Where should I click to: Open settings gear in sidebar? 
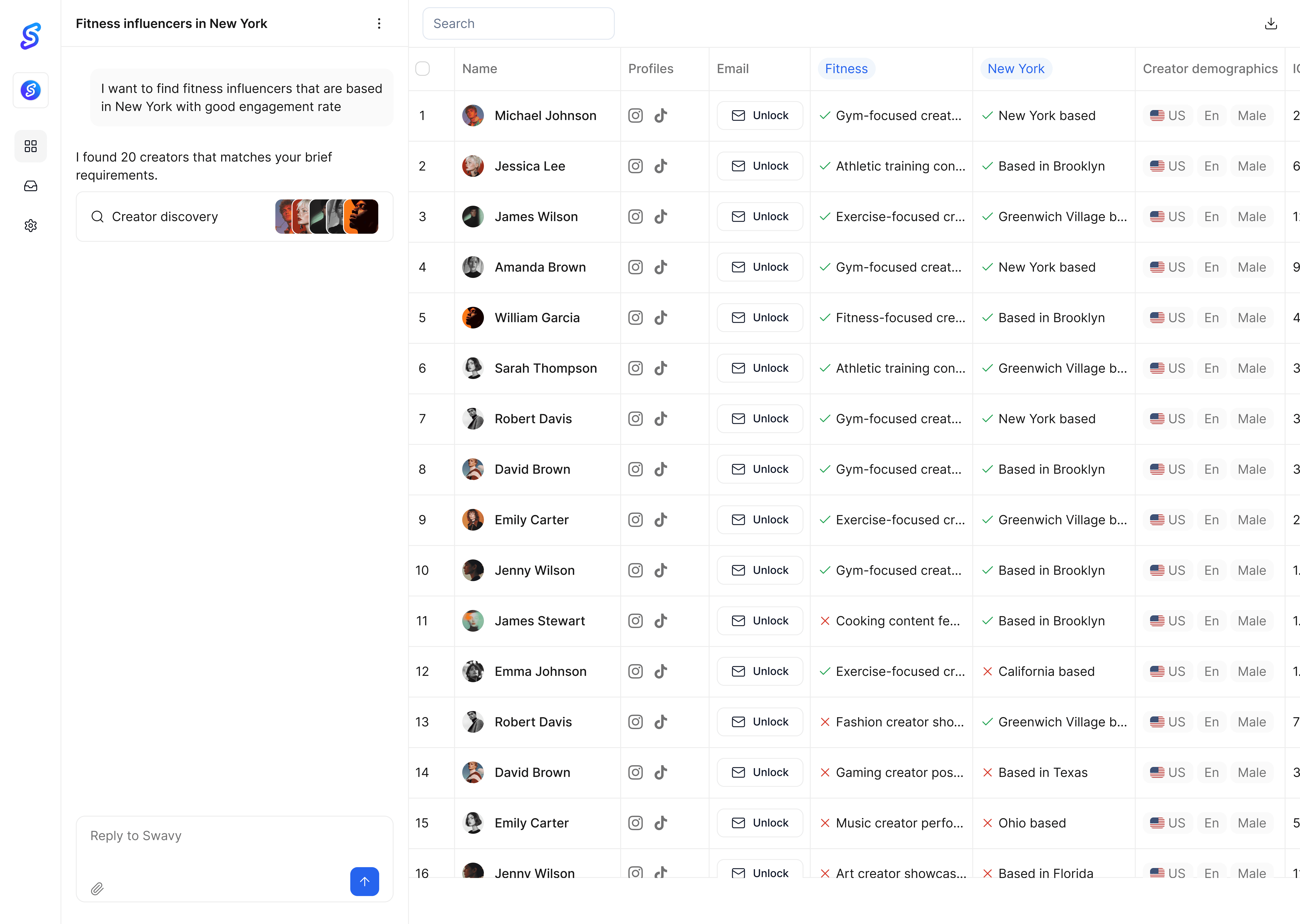tap(31, 226)
